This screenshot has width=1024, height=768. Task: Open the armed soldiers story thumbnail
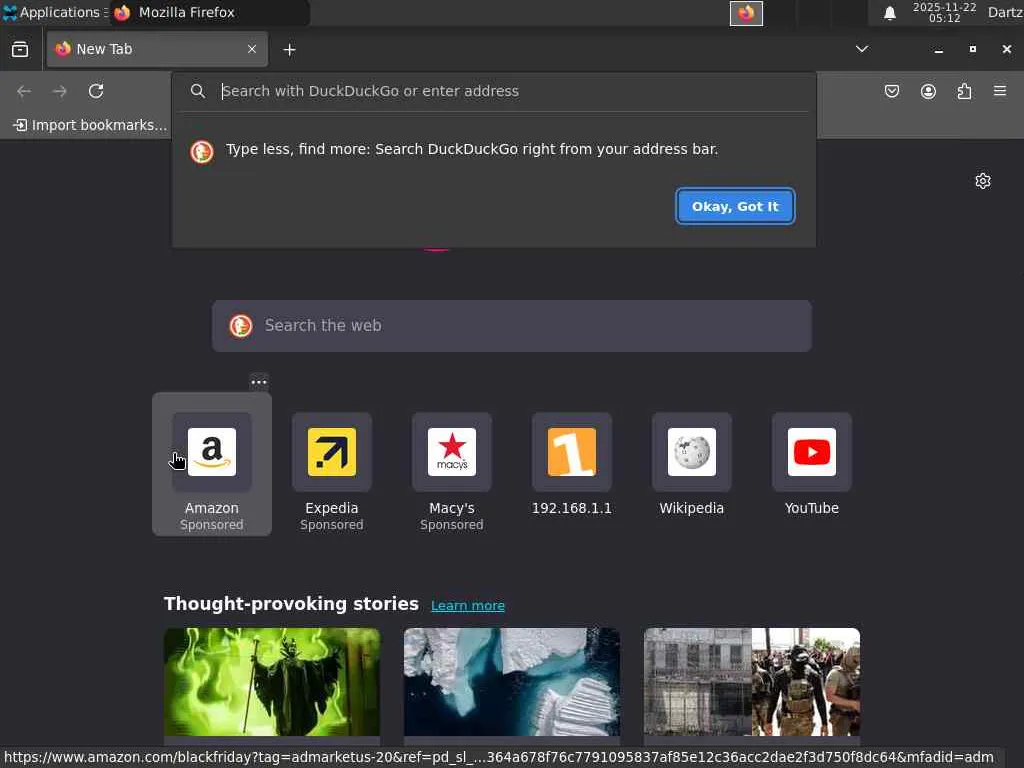click(x=752, y=682)
